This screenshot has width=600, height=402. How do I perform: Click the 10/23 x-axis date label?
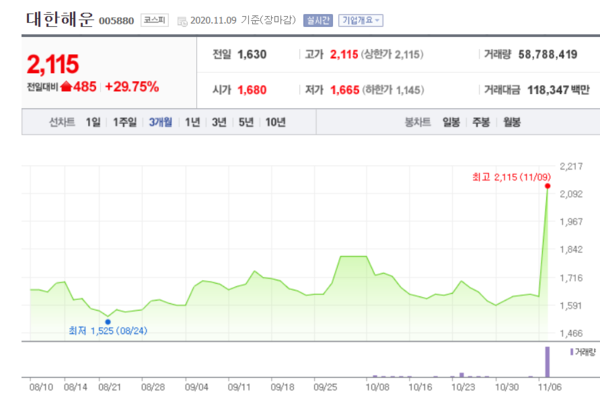click(463, 387)
